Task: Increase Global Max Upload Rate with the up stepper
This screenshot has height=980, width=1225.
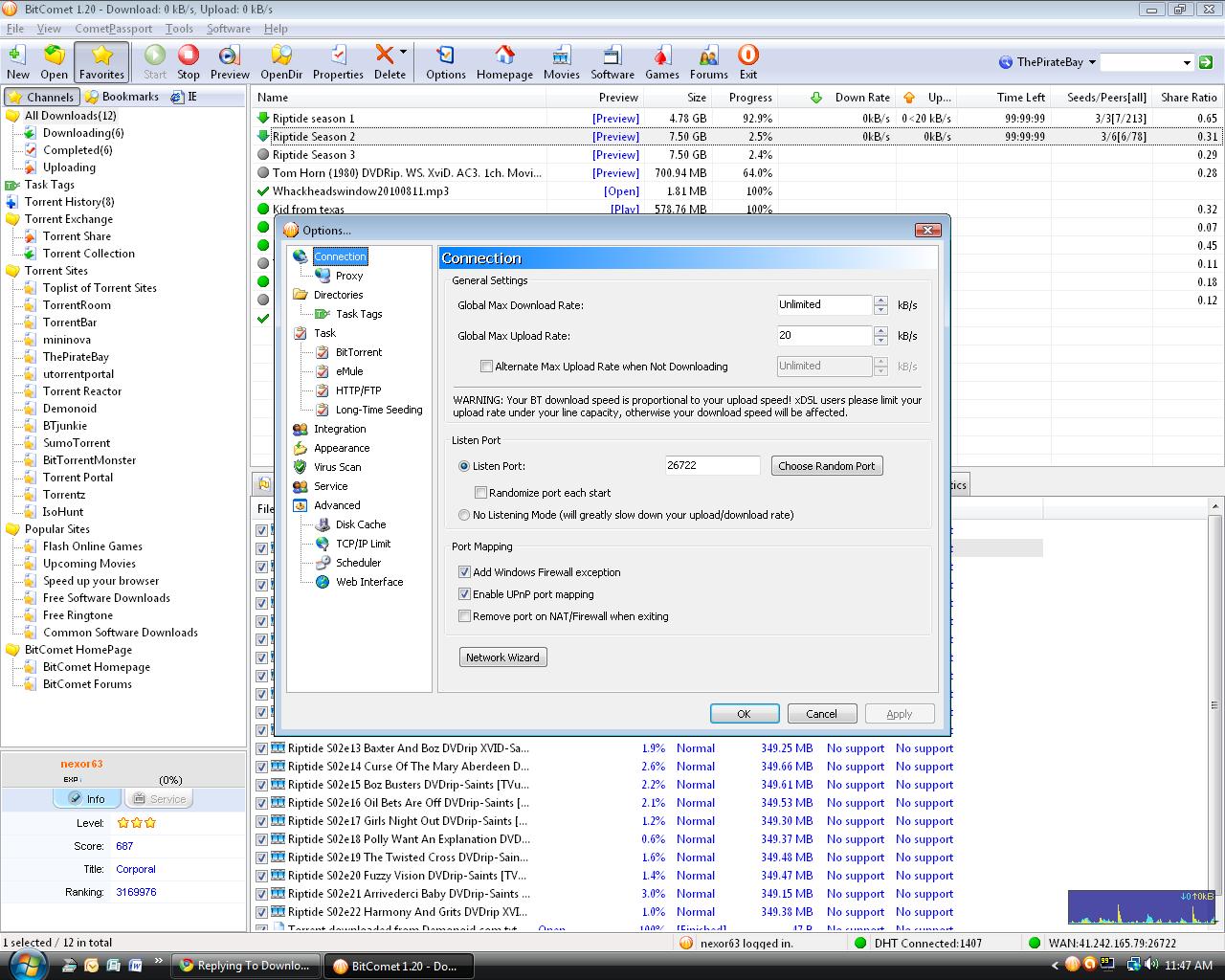Action: pyautogui.click(x=880, y=331)
